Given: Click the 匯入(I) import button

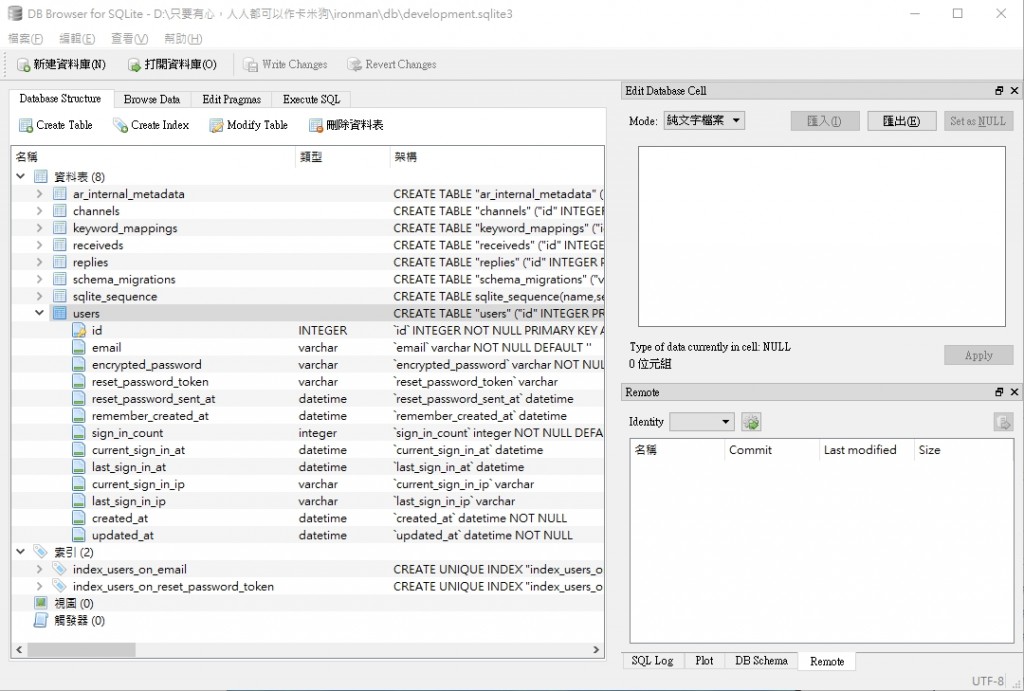Looking at the screenshot, I should (x=825, y=121).
